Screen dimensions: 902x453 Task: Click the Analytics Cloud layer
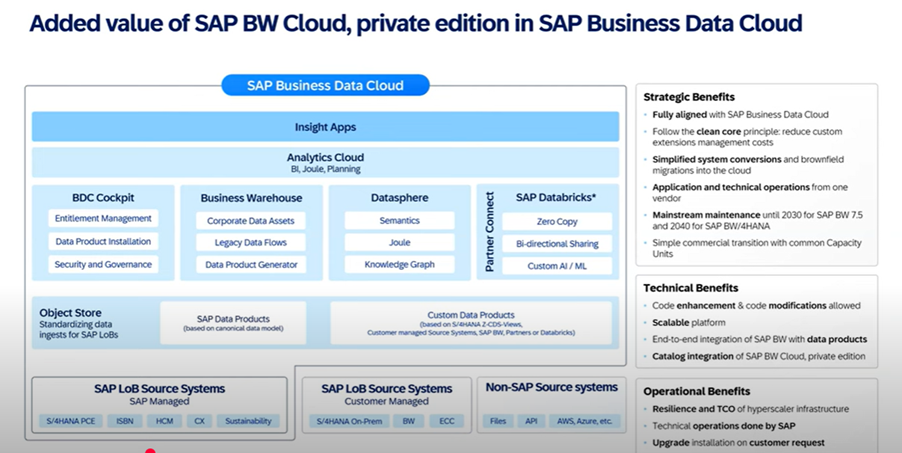pyautogui.click(x=325, y=162)
